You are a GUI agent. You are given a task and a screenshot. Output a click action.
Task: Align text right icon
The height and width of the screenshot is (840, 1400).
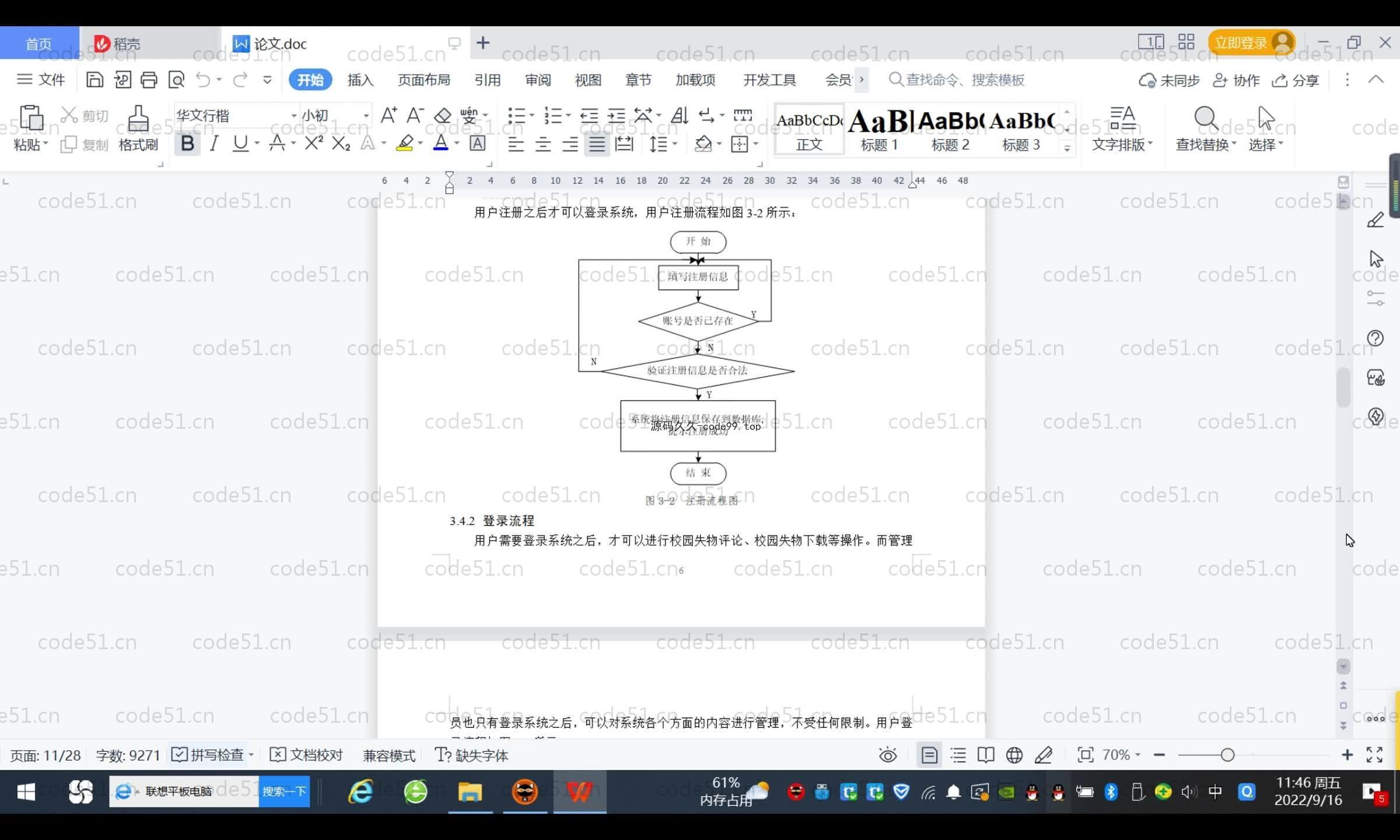click(570, 143)
